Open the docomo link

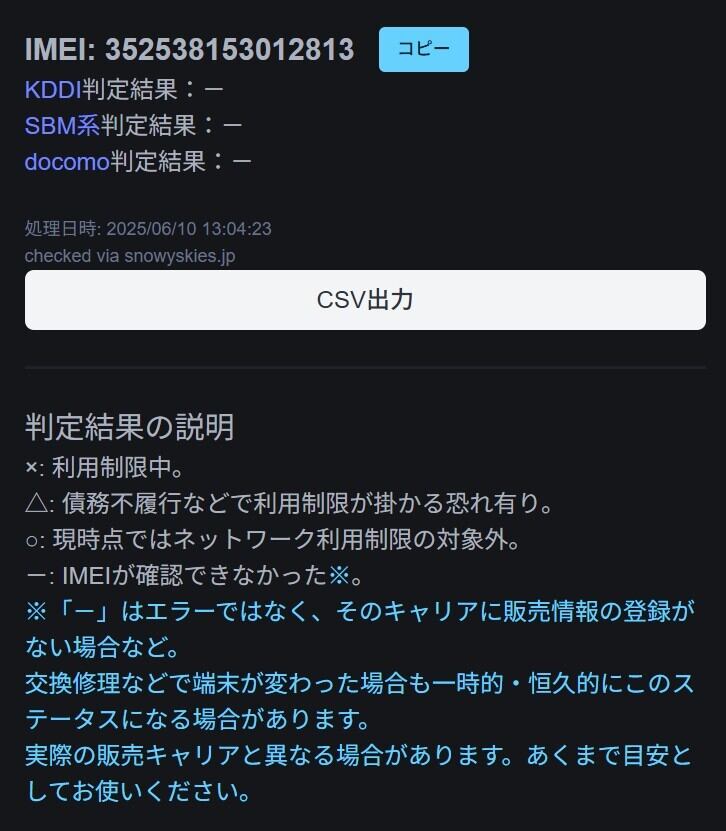67,162
